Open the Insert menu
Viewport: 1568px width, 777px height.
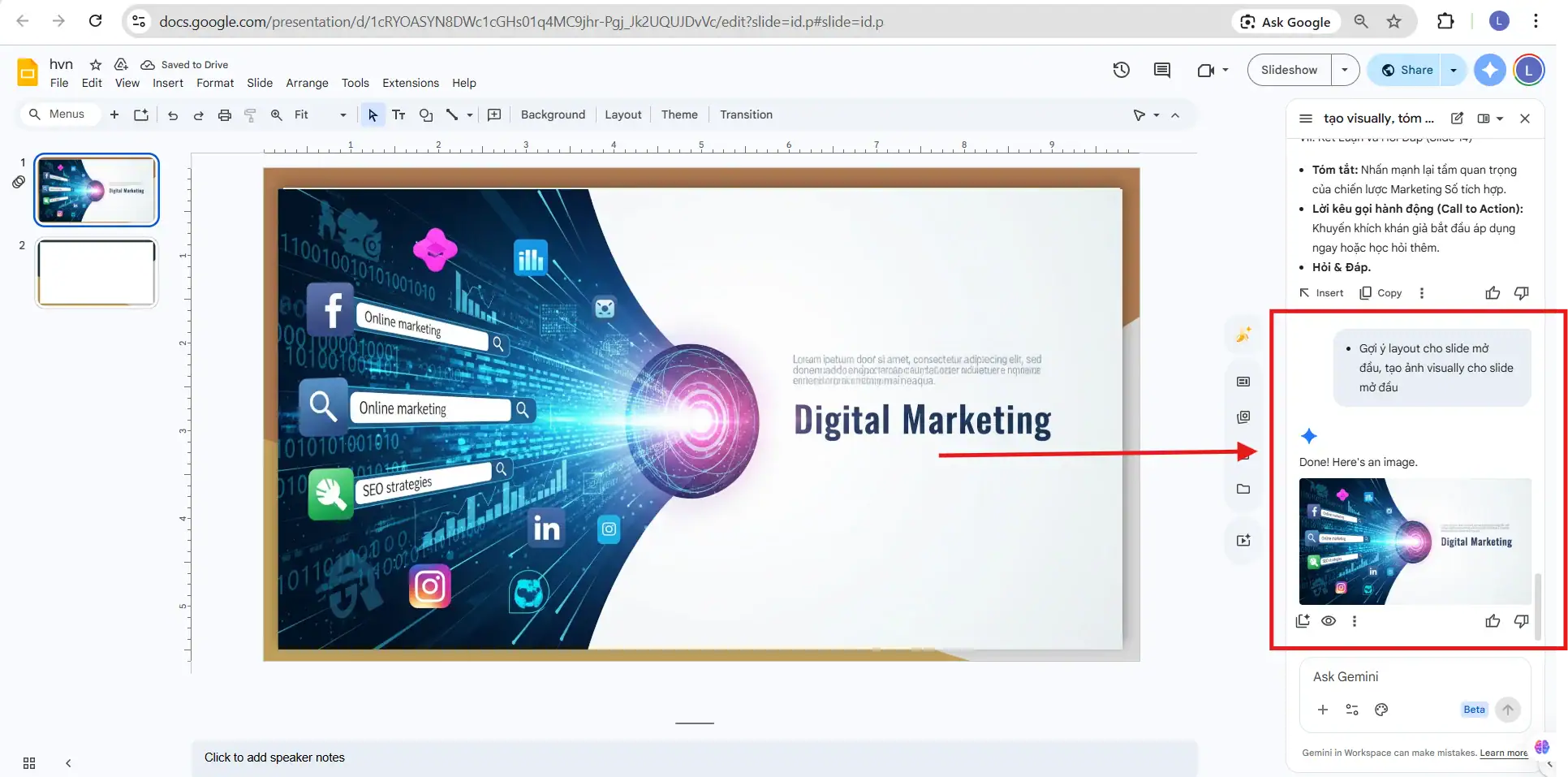(x=168, y=83)
